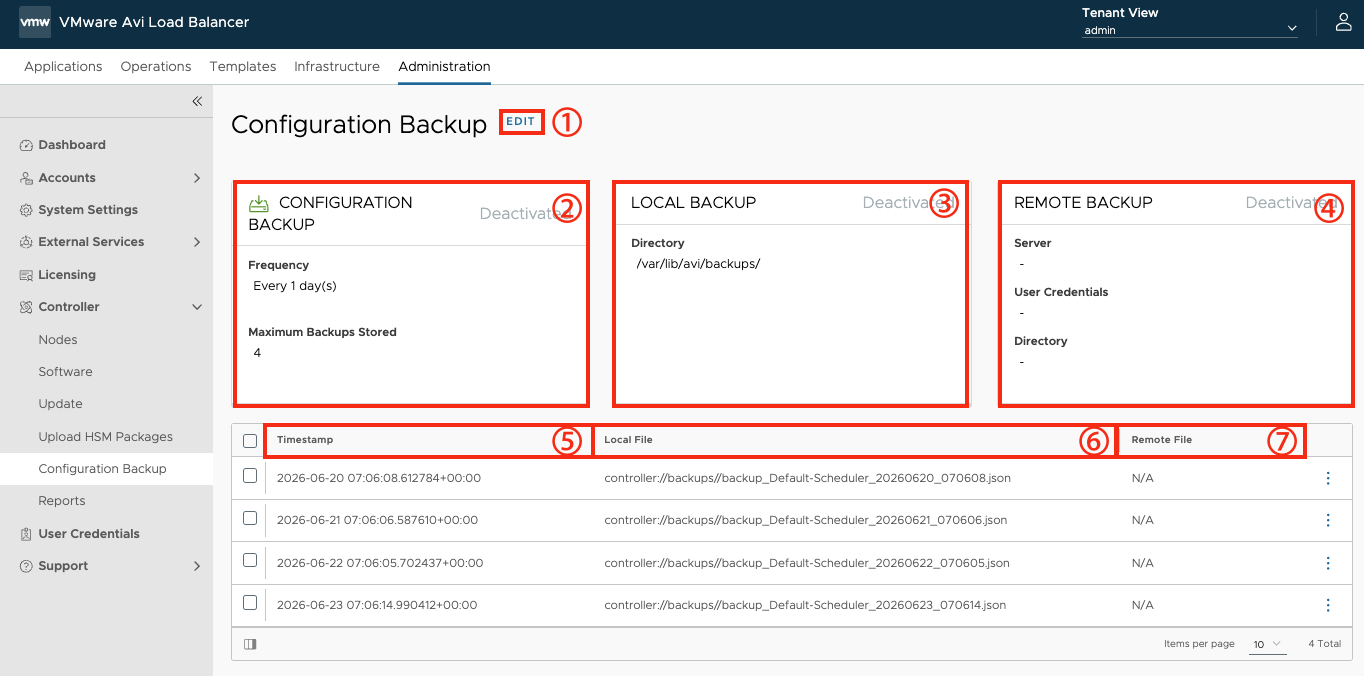Click the VMware vmw logo
Image resolution: width=1364 pixels, height=676 pixels.
[x=35, y=22]
